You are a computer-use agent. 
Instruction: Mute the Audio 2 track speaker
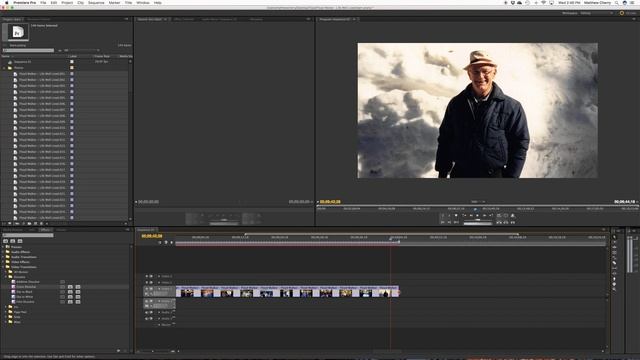(x=147, y=312)
